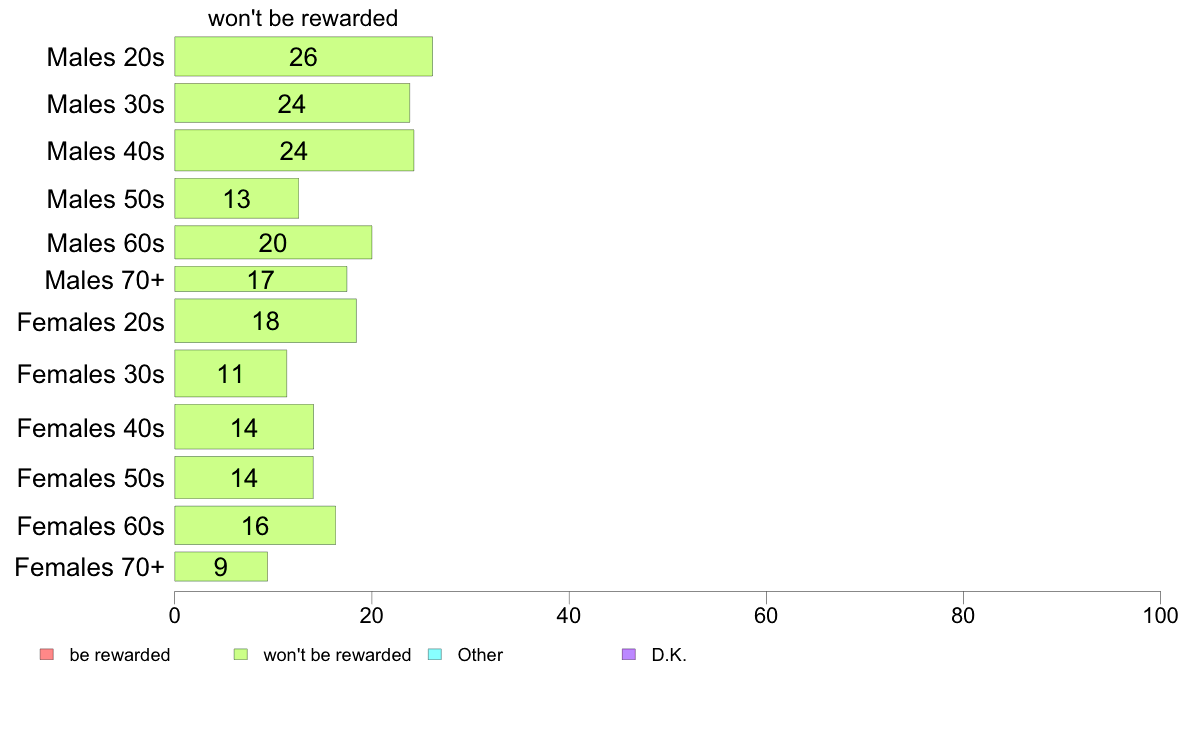Click the Females 20s bar showing 18
The width and height of the screenshot is (1188, 736).
[265, 321]
